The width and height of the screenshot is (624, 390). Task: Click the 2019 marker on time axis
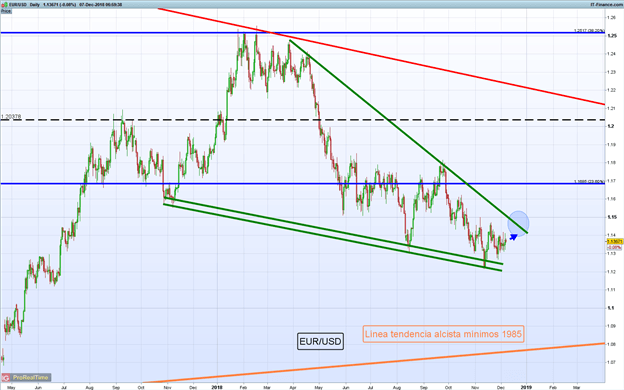(526, 387)
